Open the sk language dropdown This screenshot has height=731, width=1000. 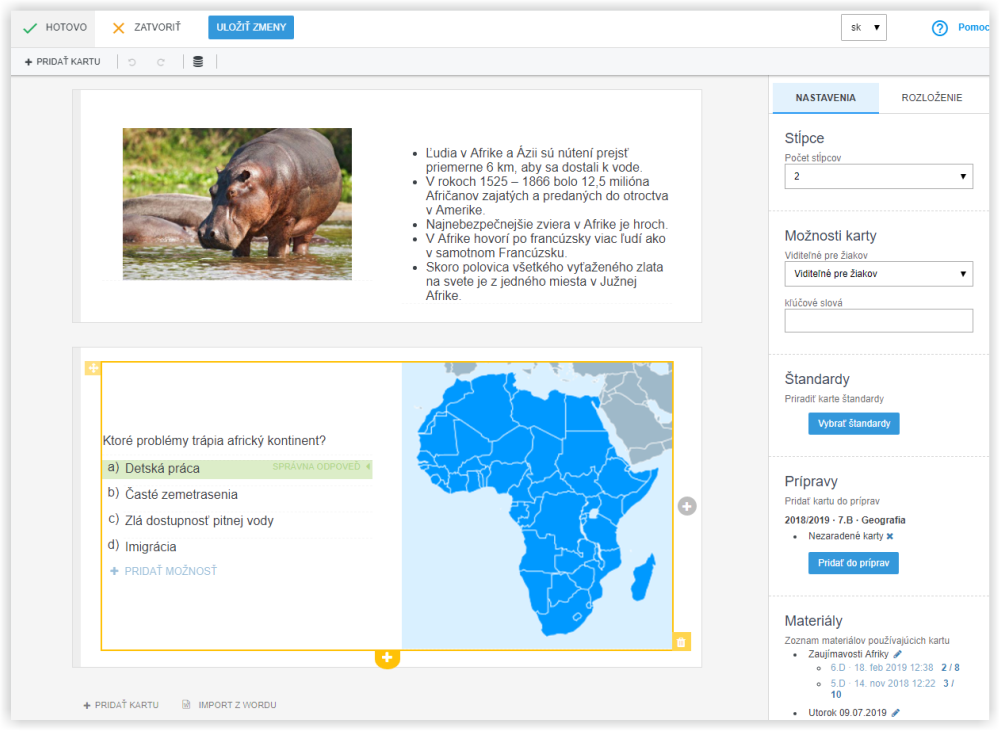(x=864, y=27)
